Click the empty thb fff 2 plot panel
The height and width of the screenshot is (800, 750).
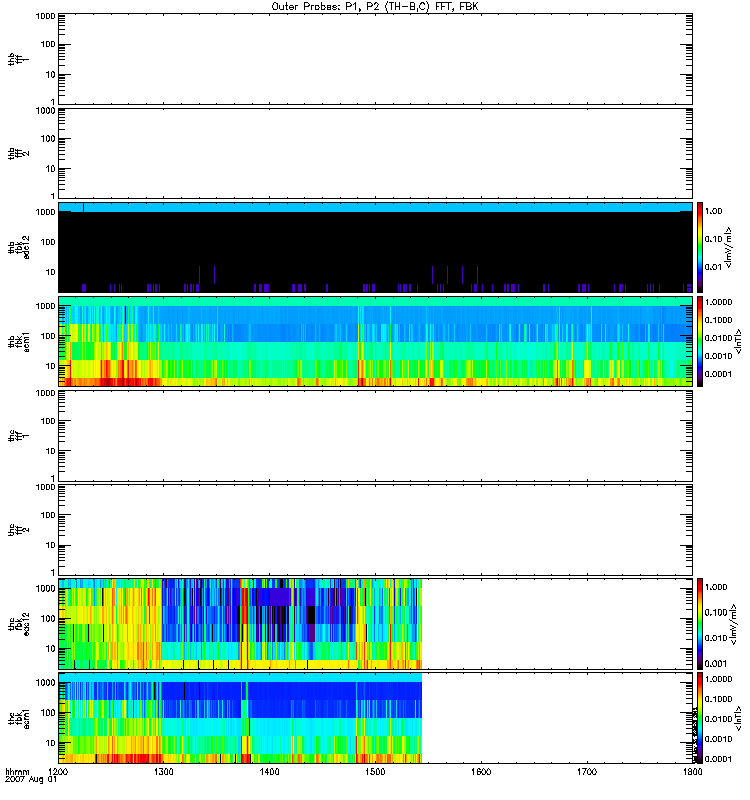coord(375,153)
